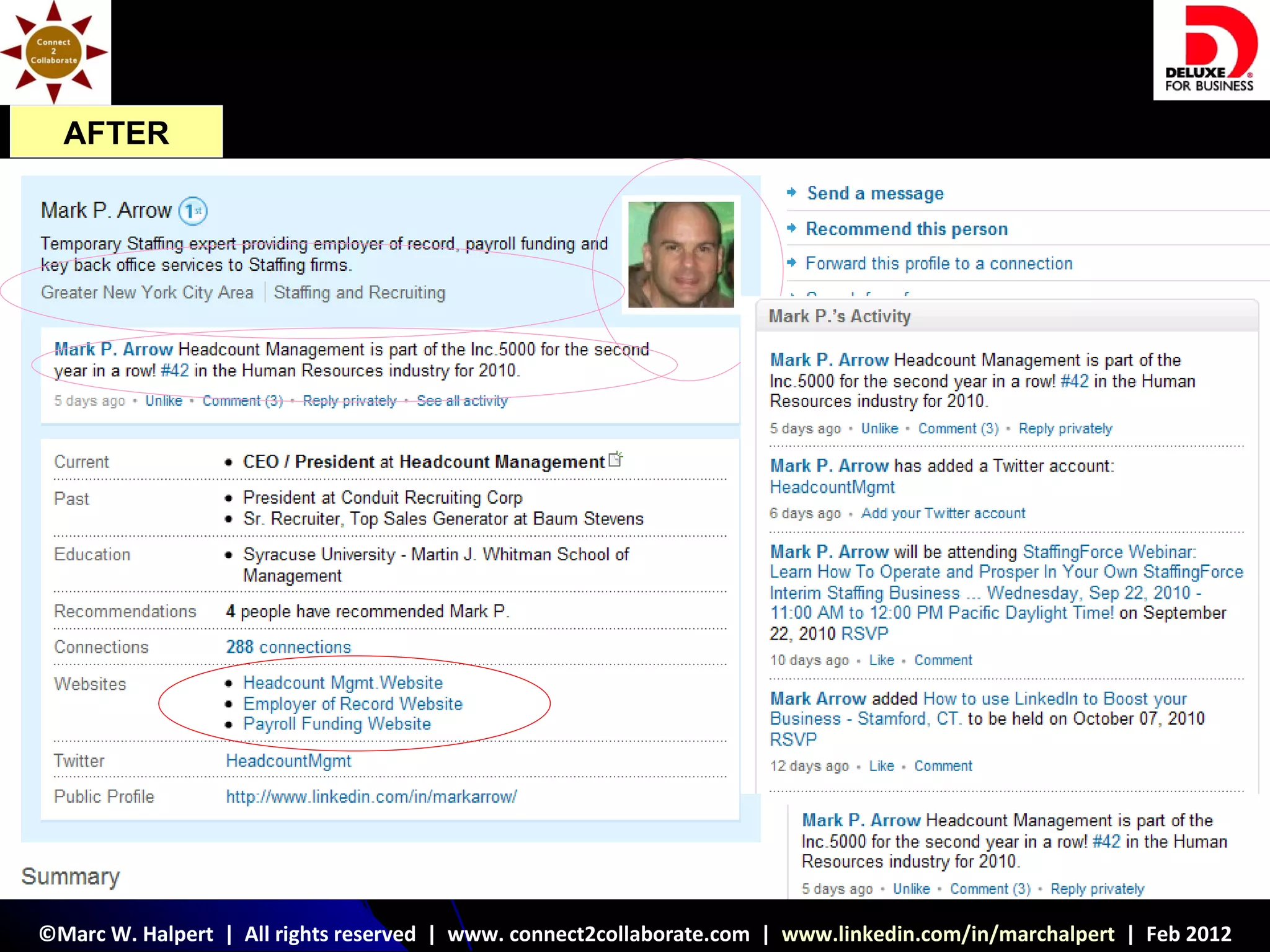
Task: Click the arrow beside Forward this profile
Action: (791, 263)
